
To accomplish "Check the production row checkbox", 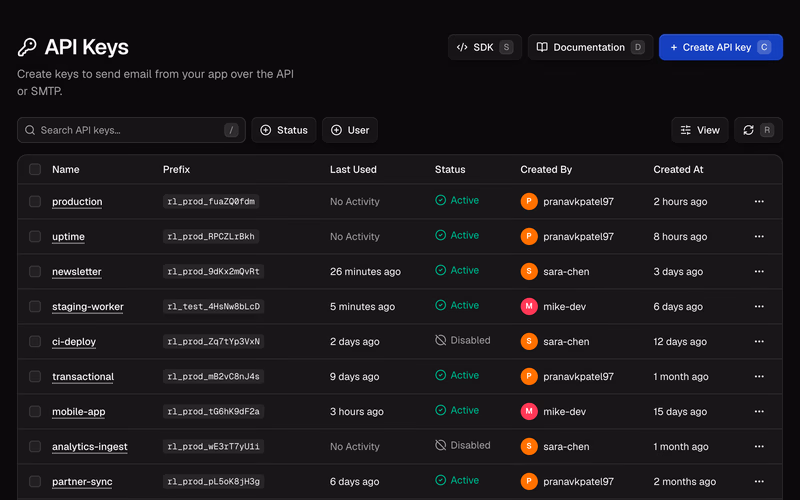I will tap(35, 202).
